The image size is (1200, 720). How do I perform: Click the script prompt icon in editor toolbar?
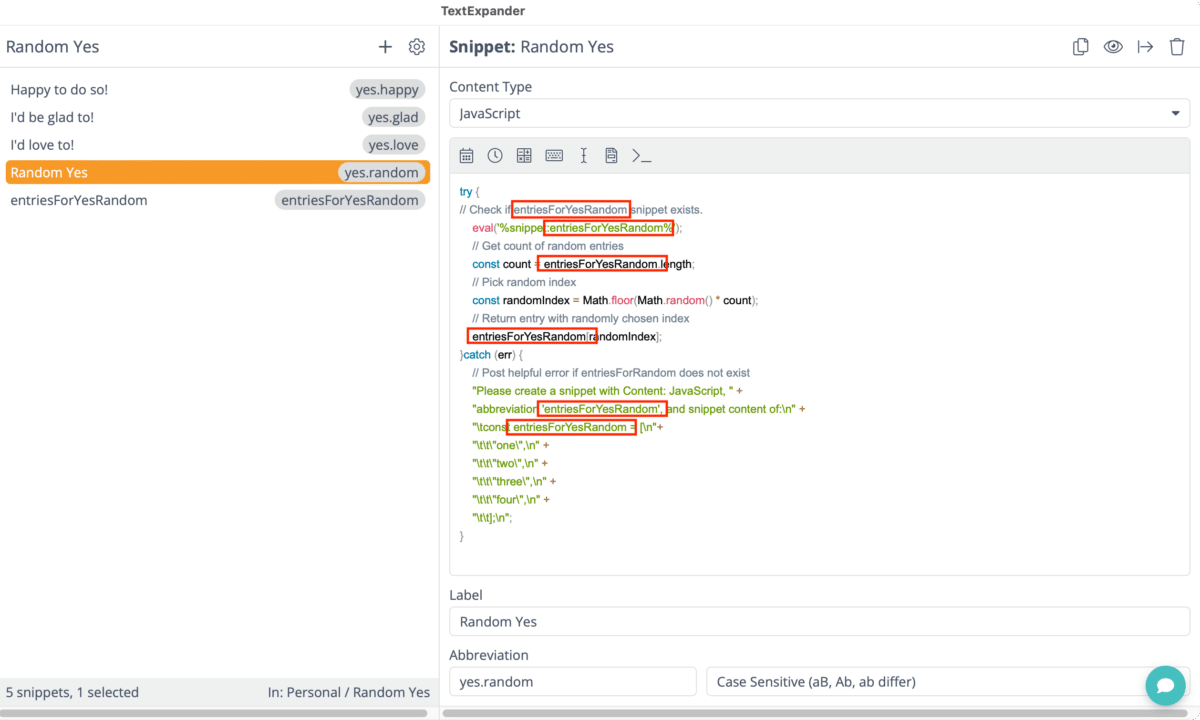[x=642, y=156]
